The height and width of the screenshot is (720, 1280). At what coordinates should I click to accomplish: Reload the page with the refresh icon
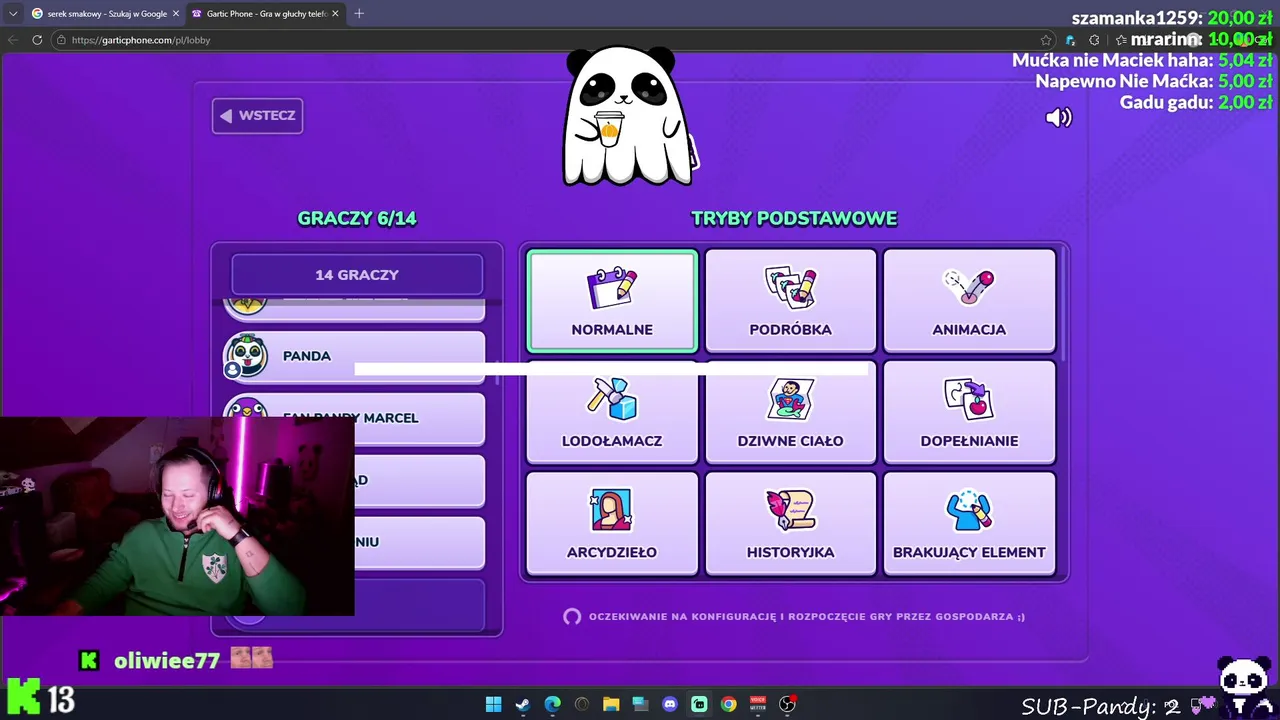coord(37,40)
